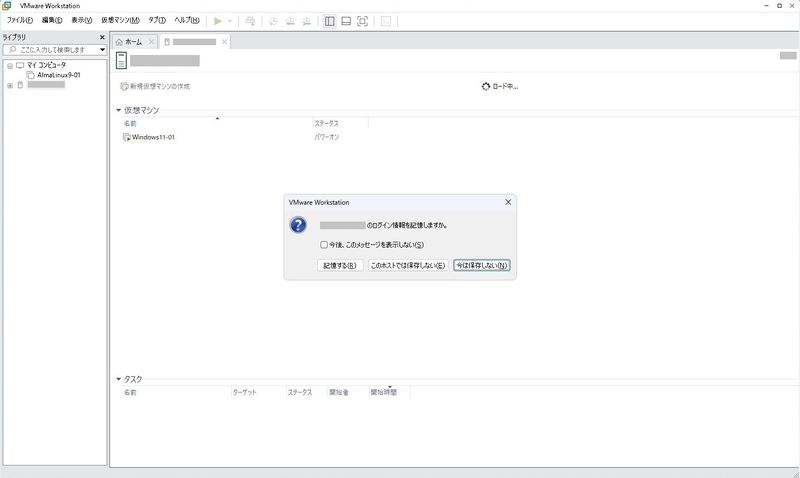Click the tasks 名前 column header
Screen dimensions: 800x478
click(x=130, y=392)
